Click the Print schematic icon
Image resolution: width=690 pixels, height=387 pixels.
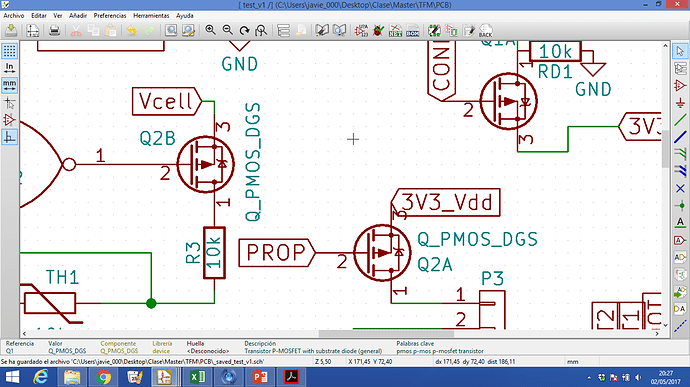[54, 30]
